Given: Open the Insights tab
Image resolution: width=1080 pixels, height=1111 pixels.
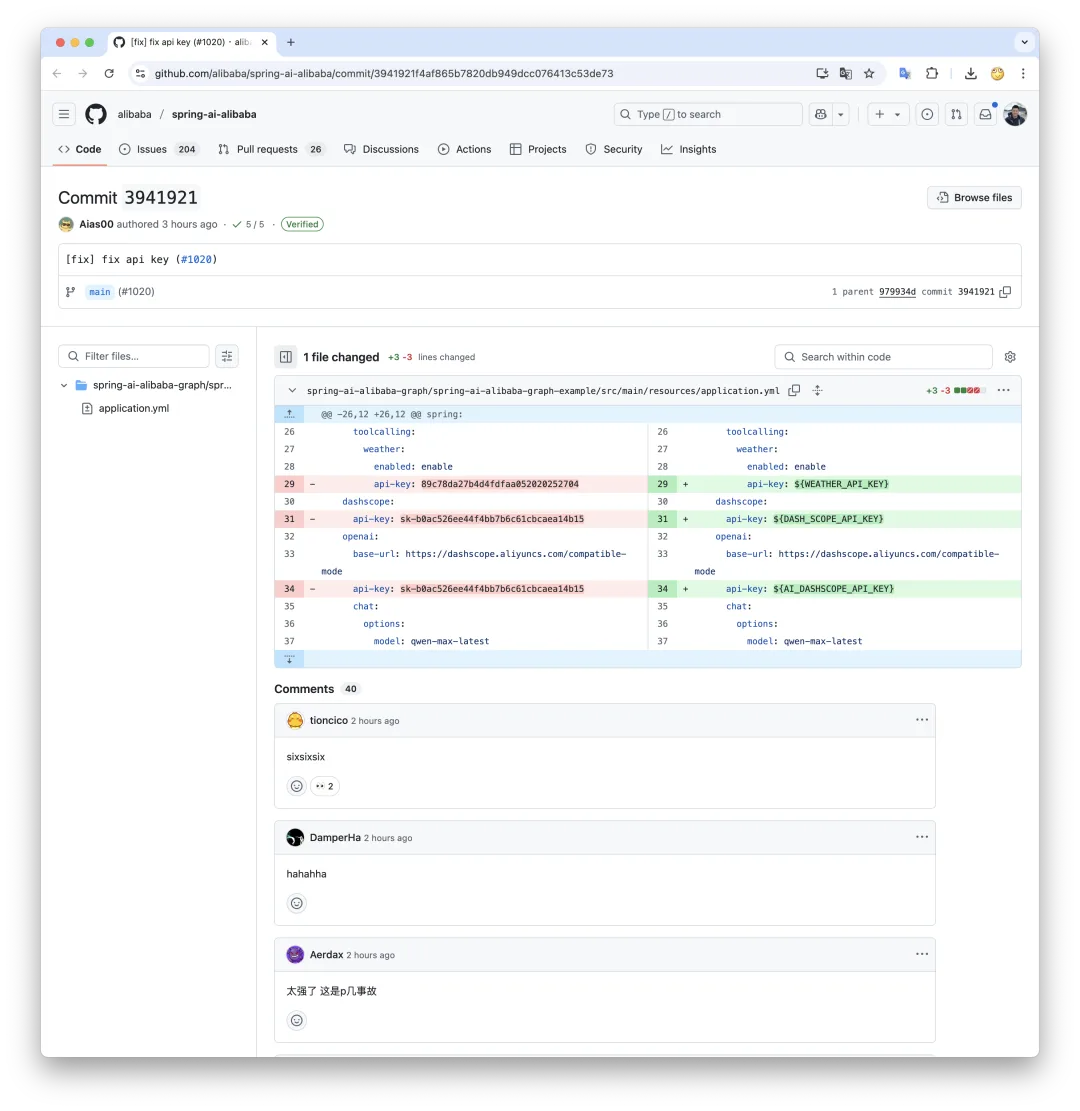Looking at the screenshot, I should click(x=689, y=149).
